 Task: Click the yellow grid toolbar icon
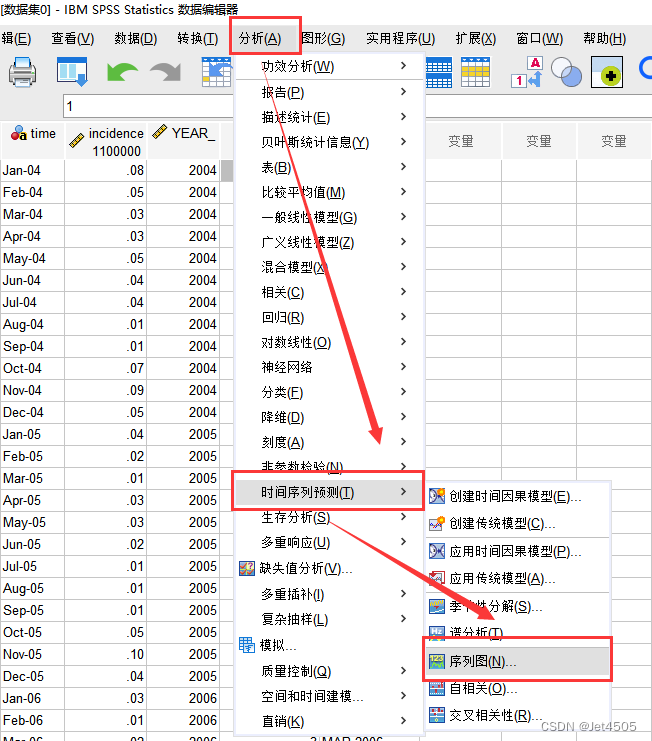click(475, 73)
